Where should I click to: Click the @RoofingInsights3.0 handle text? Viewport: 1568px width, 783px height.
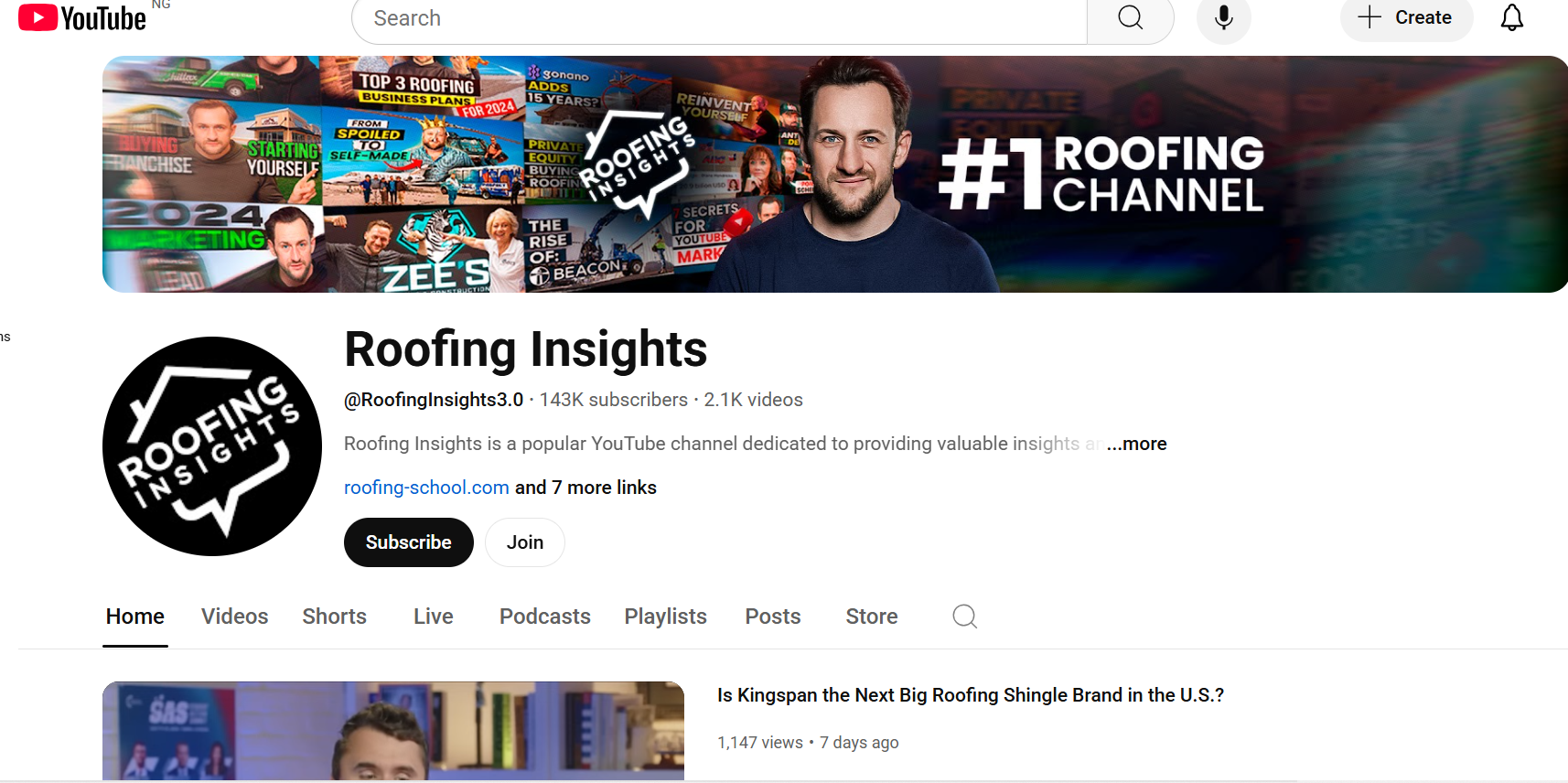434,400
